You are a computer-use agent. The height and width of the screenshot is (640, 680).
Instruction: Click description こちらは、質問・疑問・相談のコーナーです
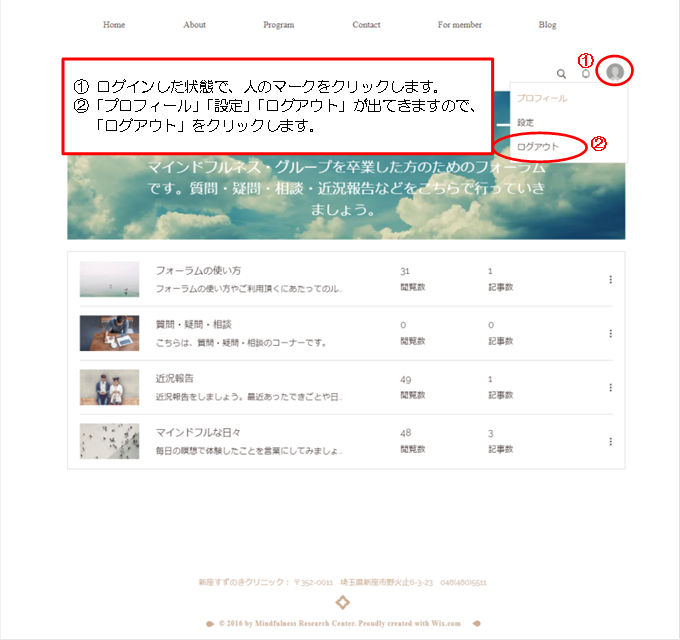[241, 343]
